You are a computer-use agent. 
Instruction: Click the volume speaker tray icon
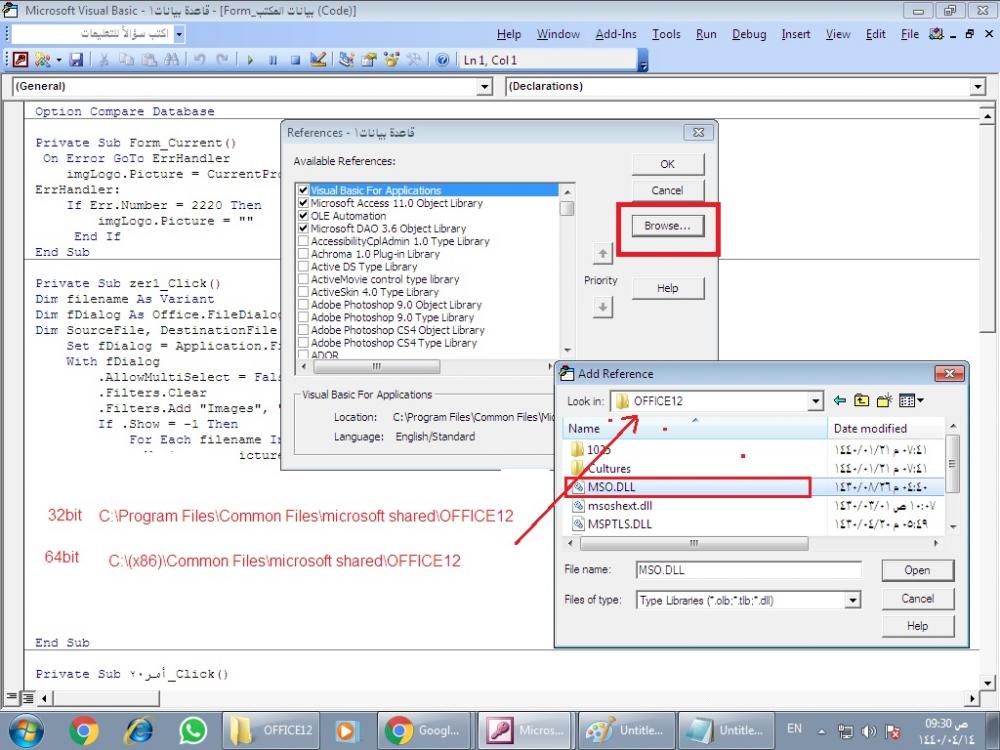(x=869, y=731)
